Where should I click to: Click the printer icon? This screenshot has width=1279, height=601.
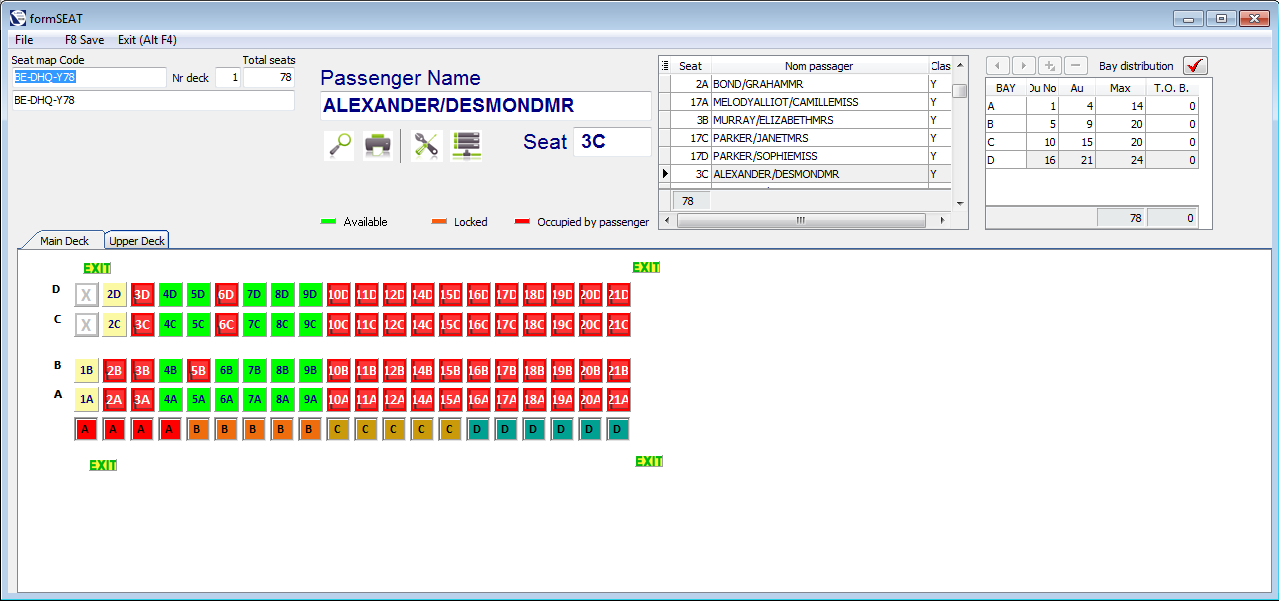point(377,145)
